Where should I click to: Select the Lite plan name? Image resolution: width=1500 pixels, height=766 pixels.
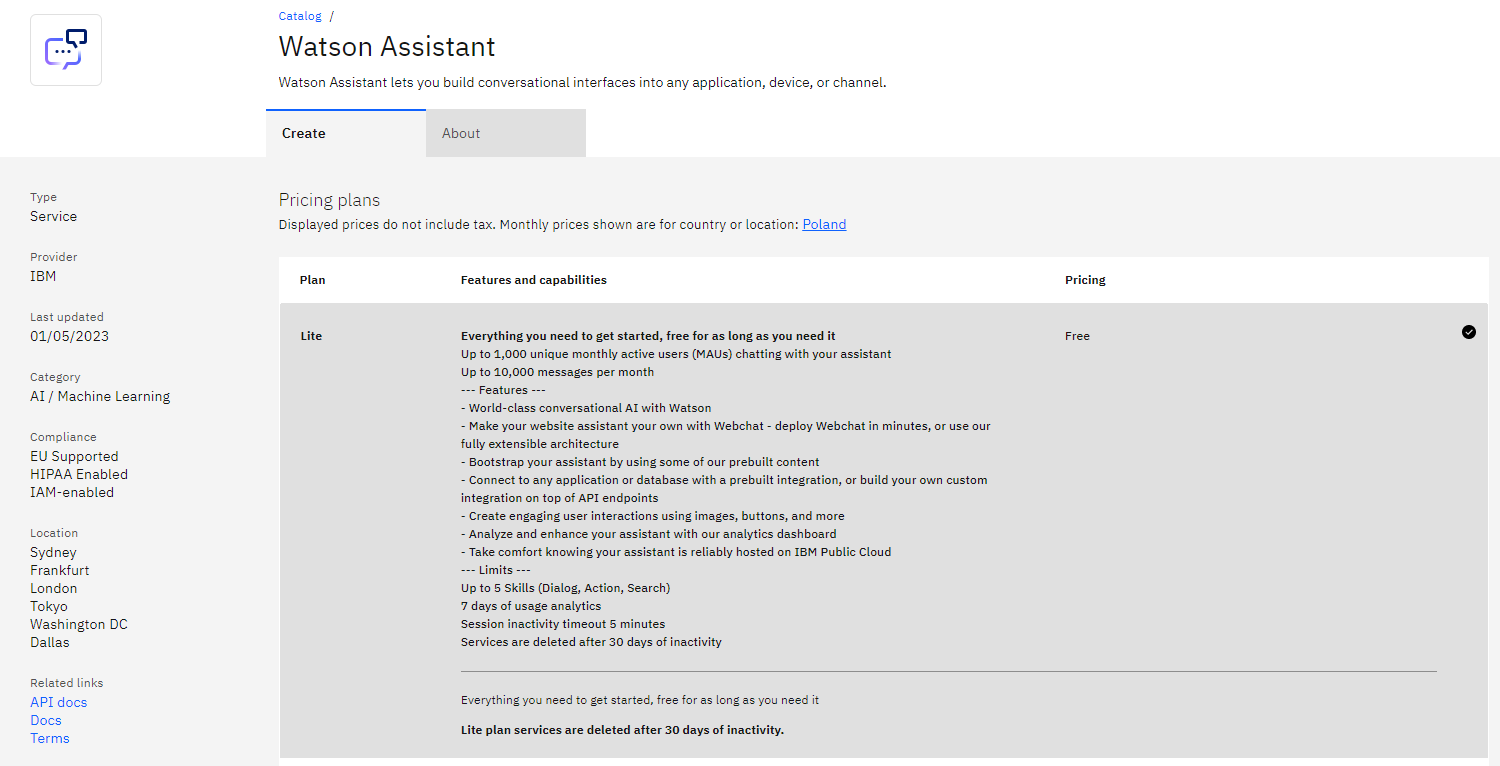311,336
